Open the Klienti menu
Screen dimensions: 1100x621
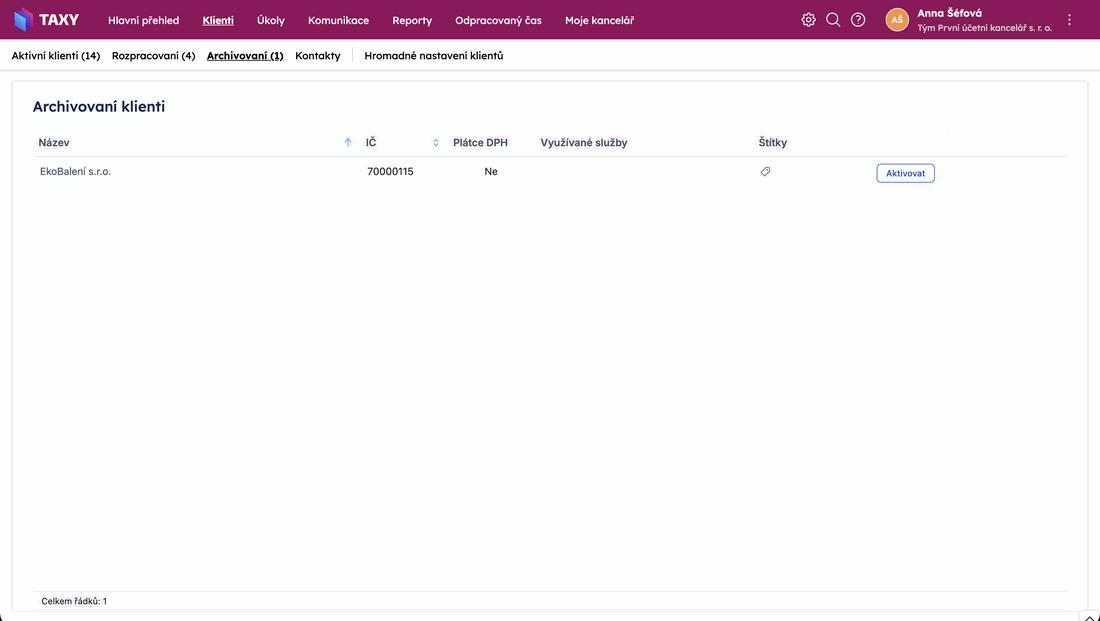tap(218, 20)
